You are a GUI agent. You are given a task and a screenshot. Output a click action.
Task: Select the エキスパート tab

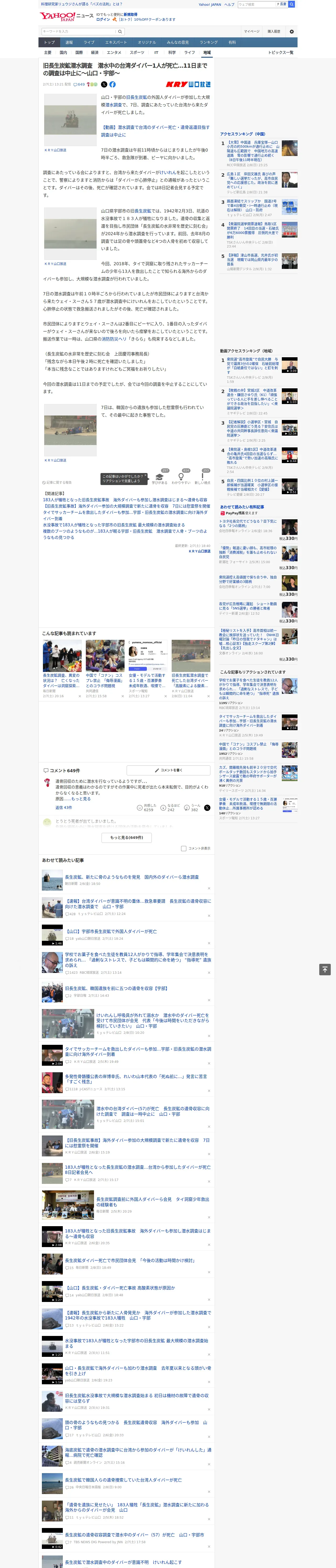[116, 42]
